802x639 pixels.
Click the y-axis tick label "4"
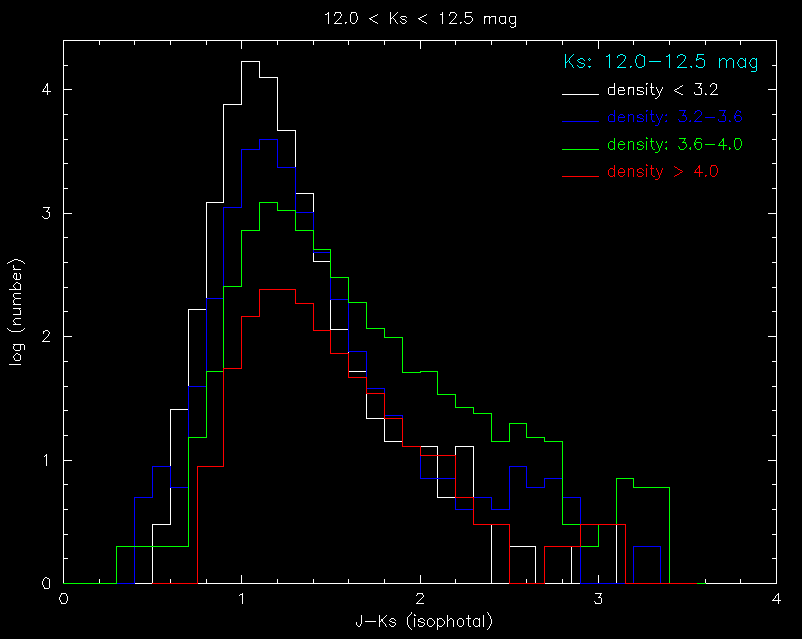point(45,89)
